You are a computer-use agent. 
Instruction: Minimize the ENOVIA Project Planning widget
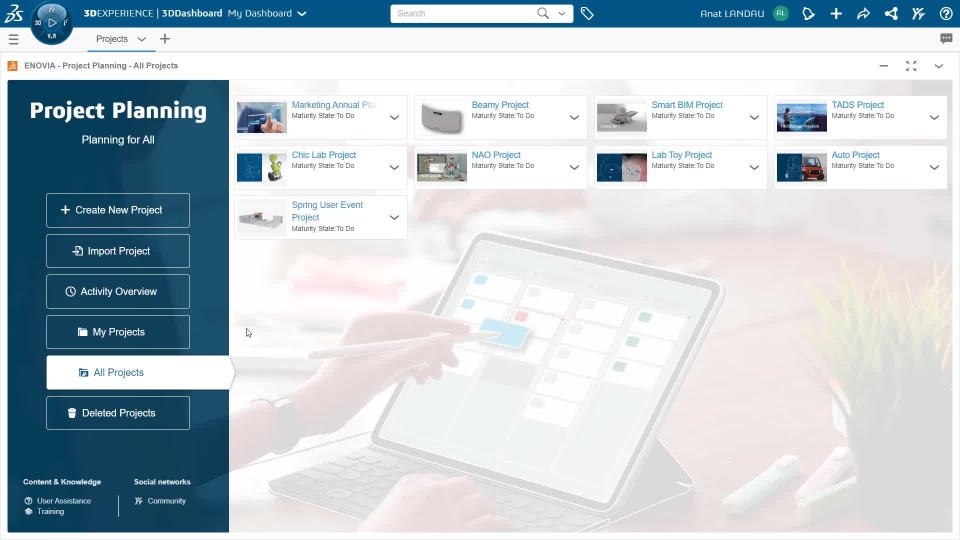pos(883,66)
